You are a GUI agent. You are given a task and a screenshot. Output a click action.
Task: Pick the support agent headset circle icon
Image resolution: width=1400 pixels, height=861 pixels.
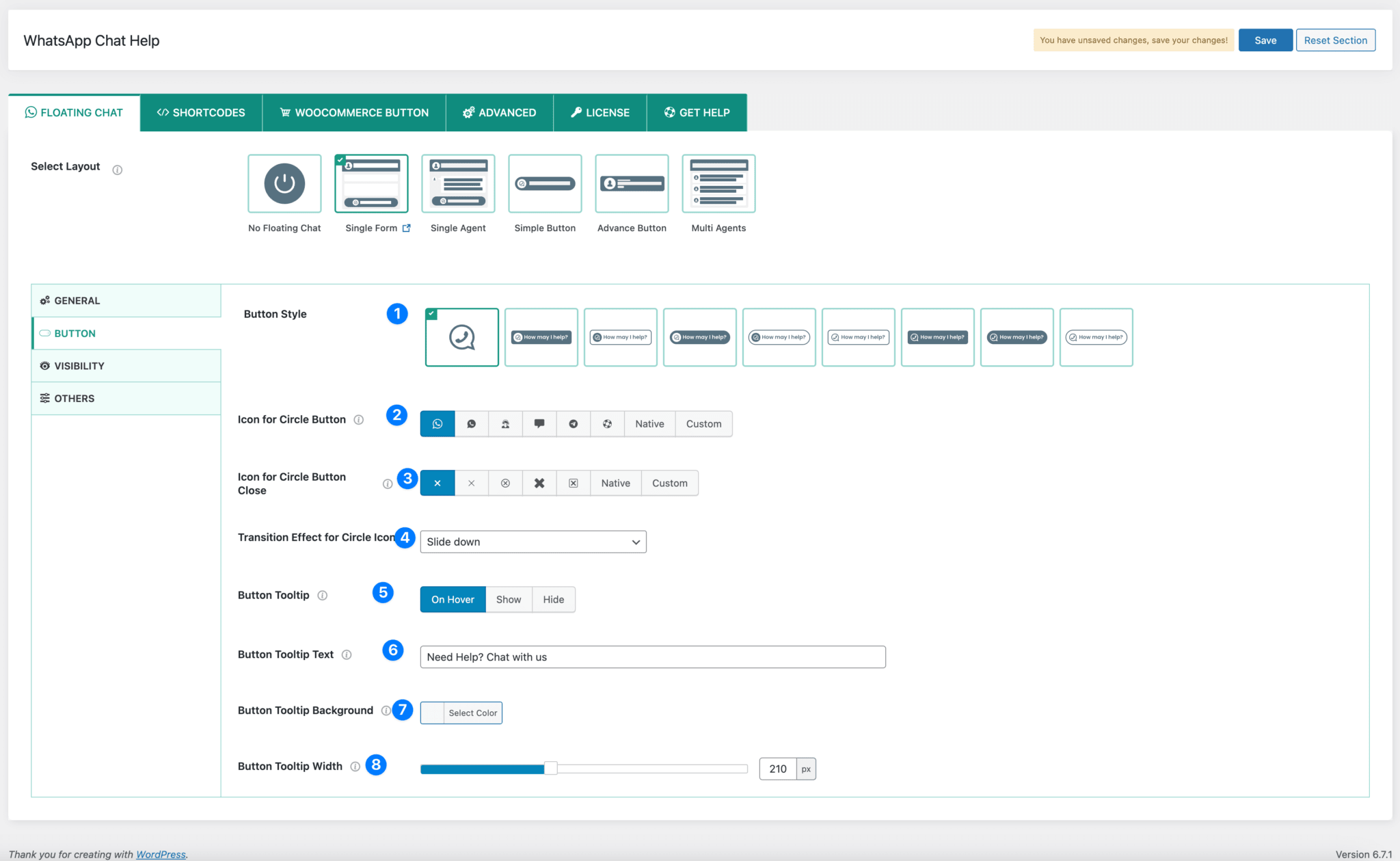coord(505,424)
